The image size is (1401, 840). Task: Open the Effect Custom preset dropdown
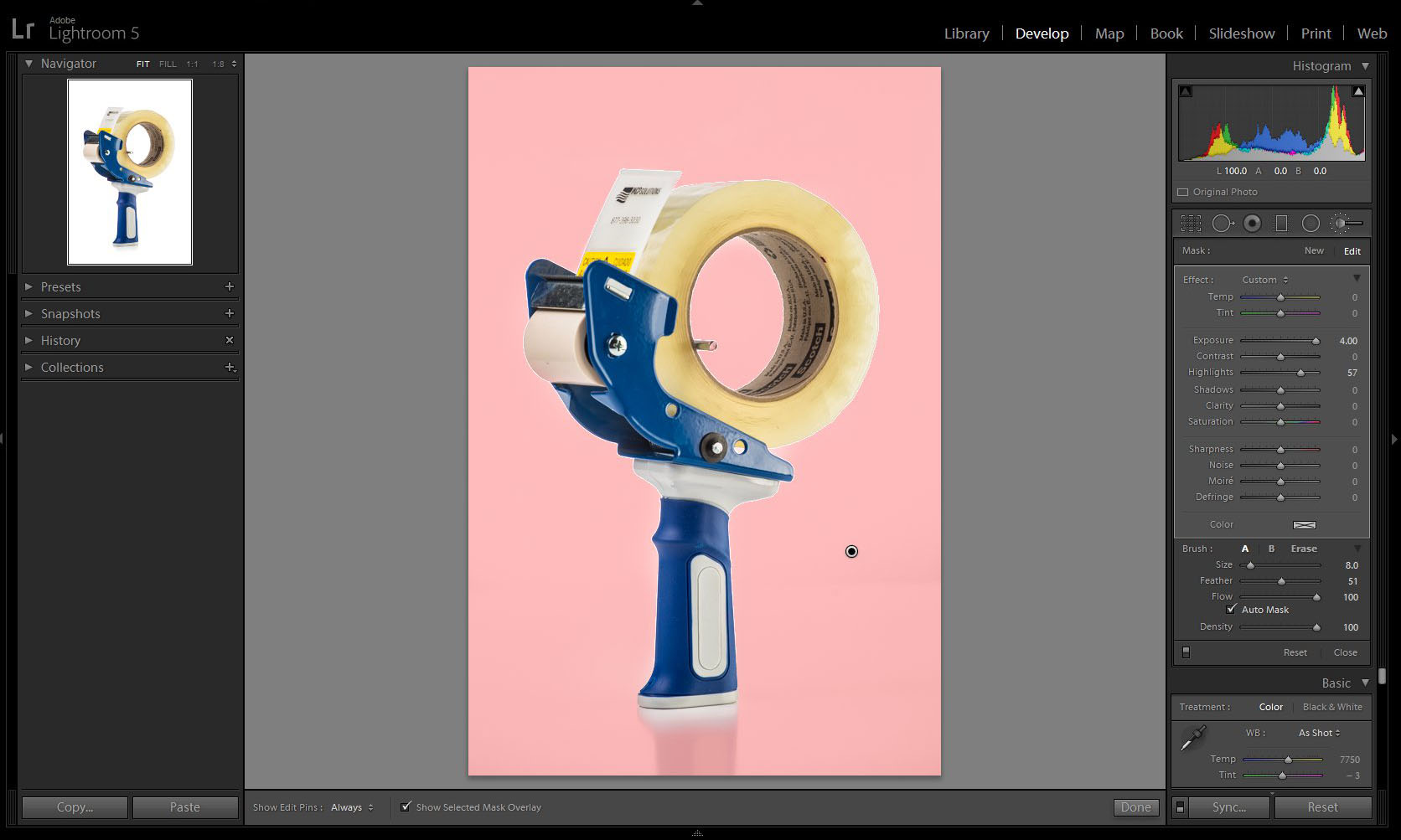[1265, 280]
